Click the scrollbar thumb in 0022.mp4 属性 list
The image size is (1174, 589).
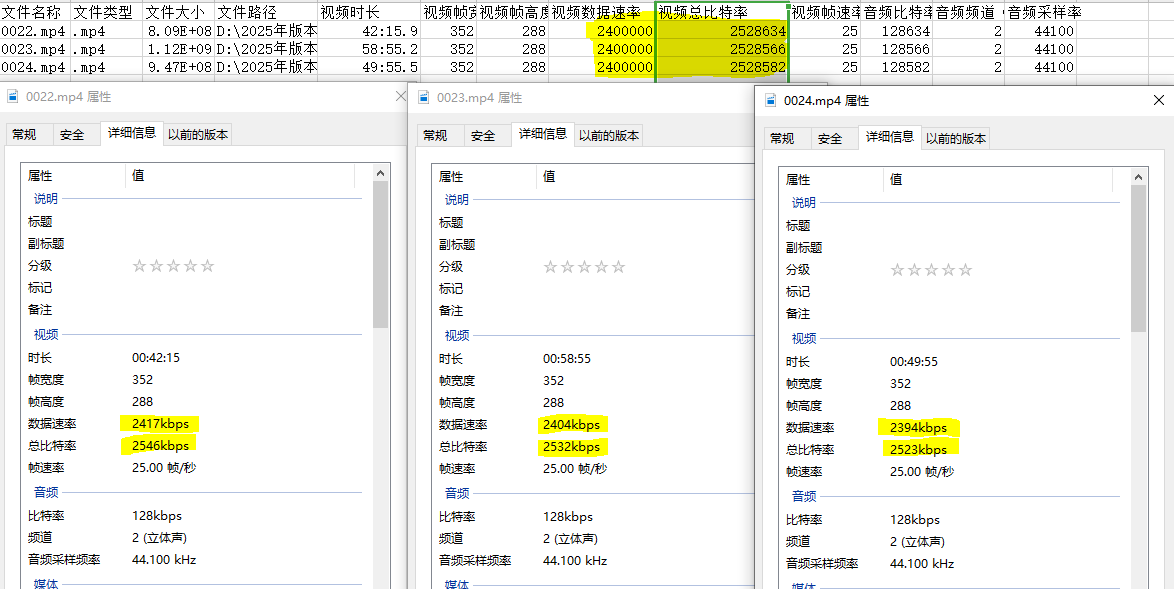pos(380,254)
